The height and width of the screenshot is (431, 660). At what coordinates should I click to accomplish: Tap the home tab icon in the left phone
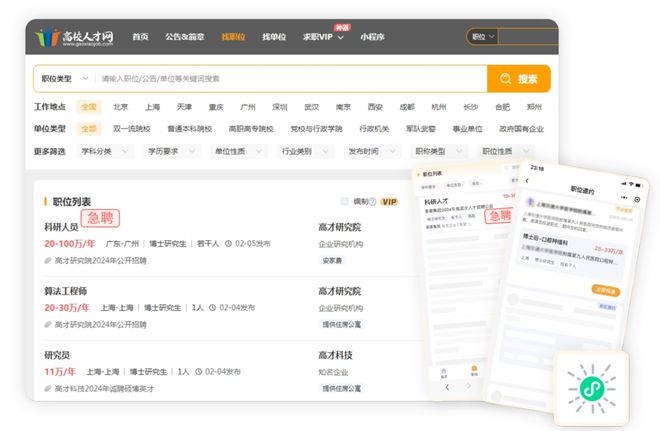(444, 372)
